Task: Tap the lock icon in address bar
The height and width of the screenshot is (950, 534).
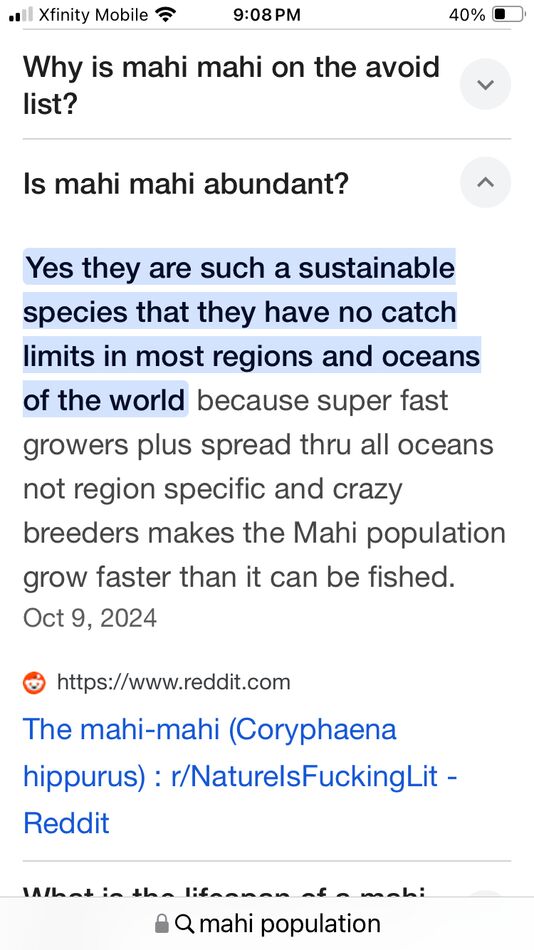Action: tap(161, 924)
